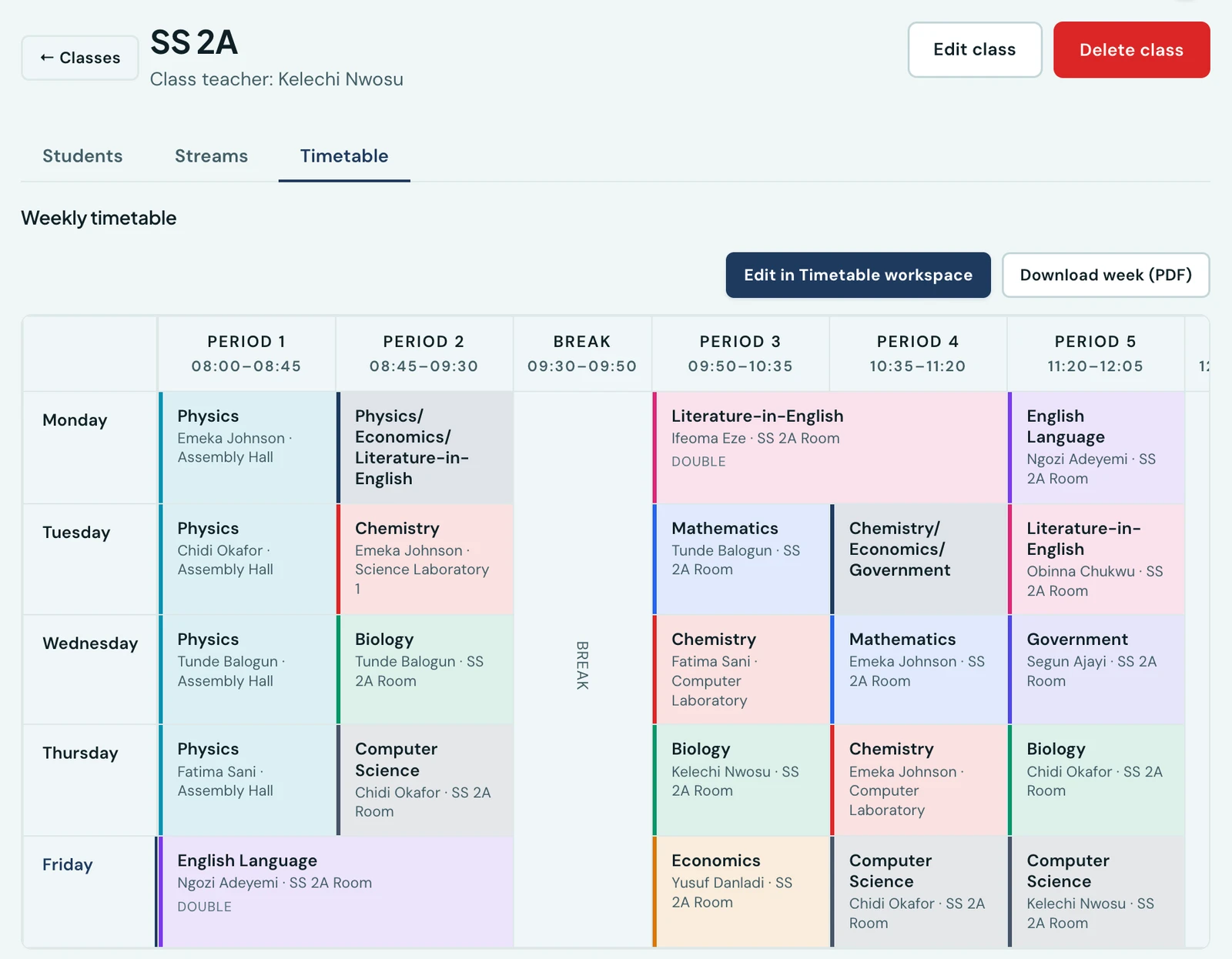Open Monday Physics with Emeka Johnson
1232x959 pixels.
tap(247, 447)
